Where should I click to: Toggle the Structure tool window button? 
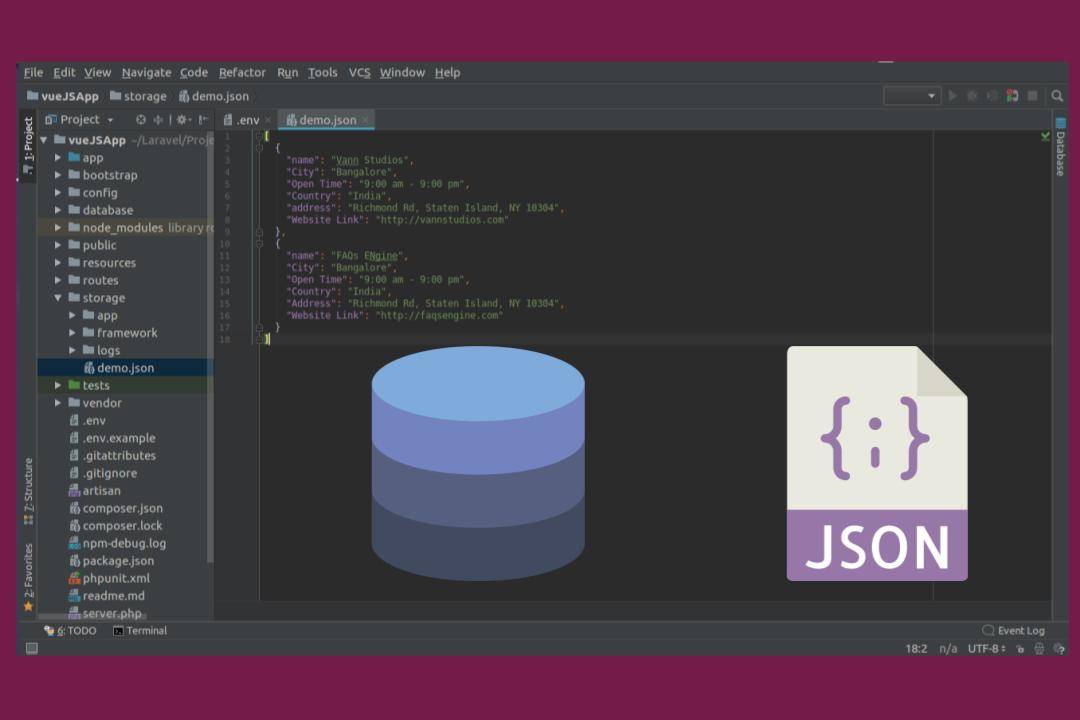pos(28,491)
